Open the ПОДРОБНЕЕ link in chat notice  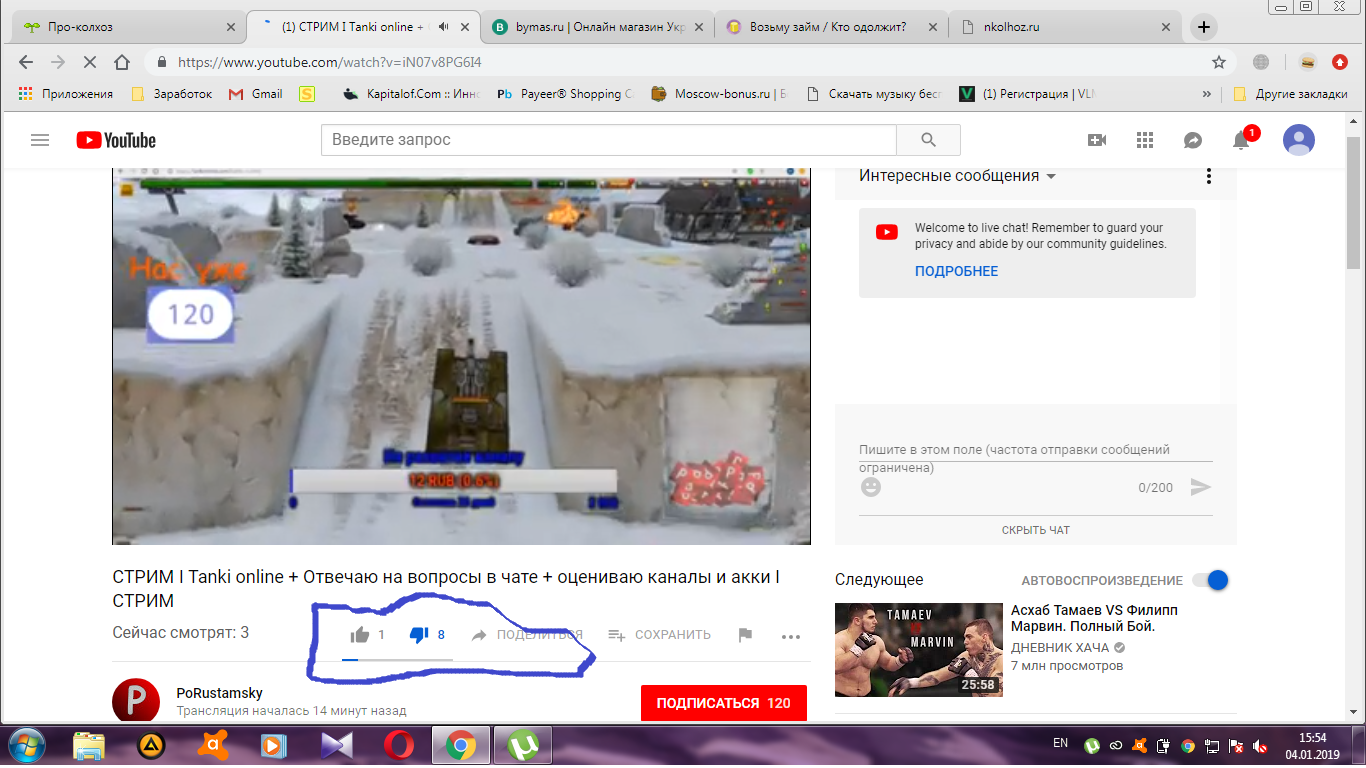pyautogui.click(x=956, y=271)
